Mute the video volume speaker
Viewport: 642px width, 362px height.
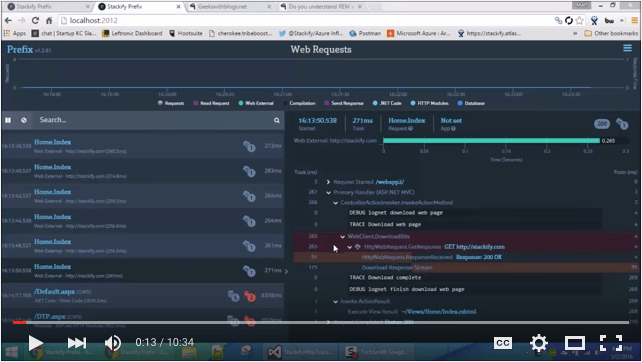[x=112, y=343]
